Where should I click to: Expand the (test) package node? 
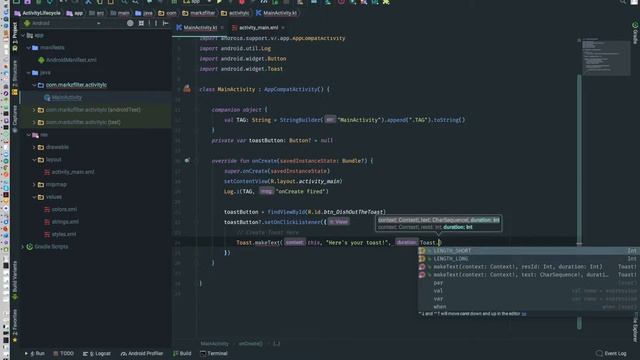pos(34,122)
